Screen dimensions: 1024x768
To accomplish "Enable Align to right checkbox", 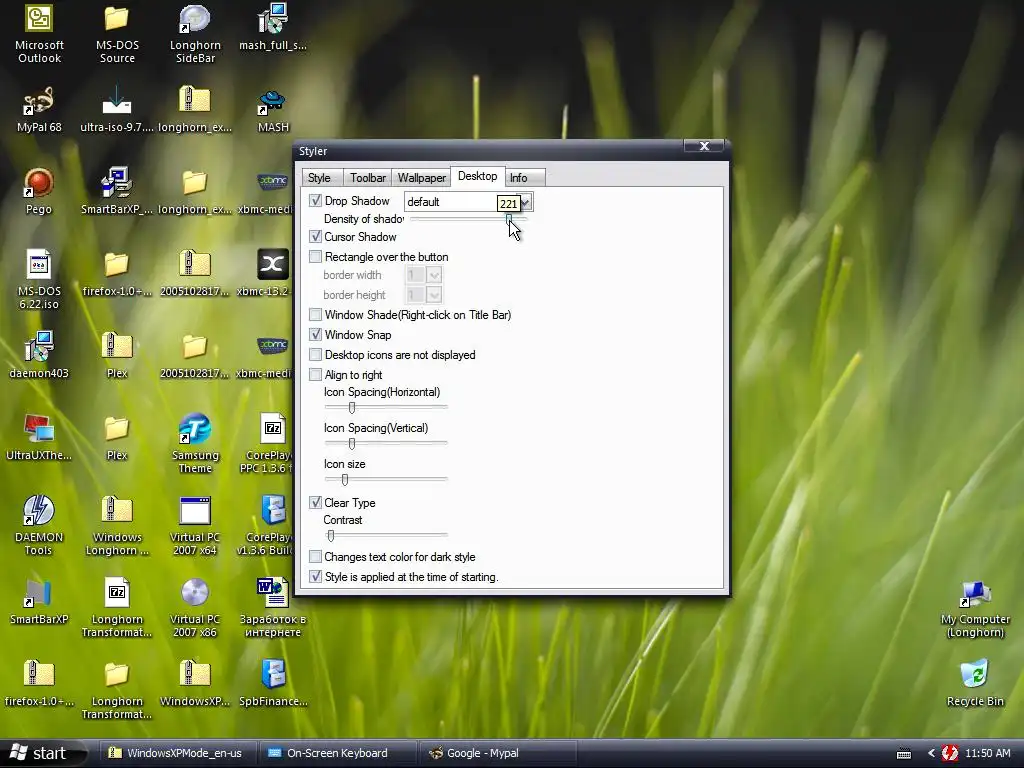I will (x=315, y=375).
